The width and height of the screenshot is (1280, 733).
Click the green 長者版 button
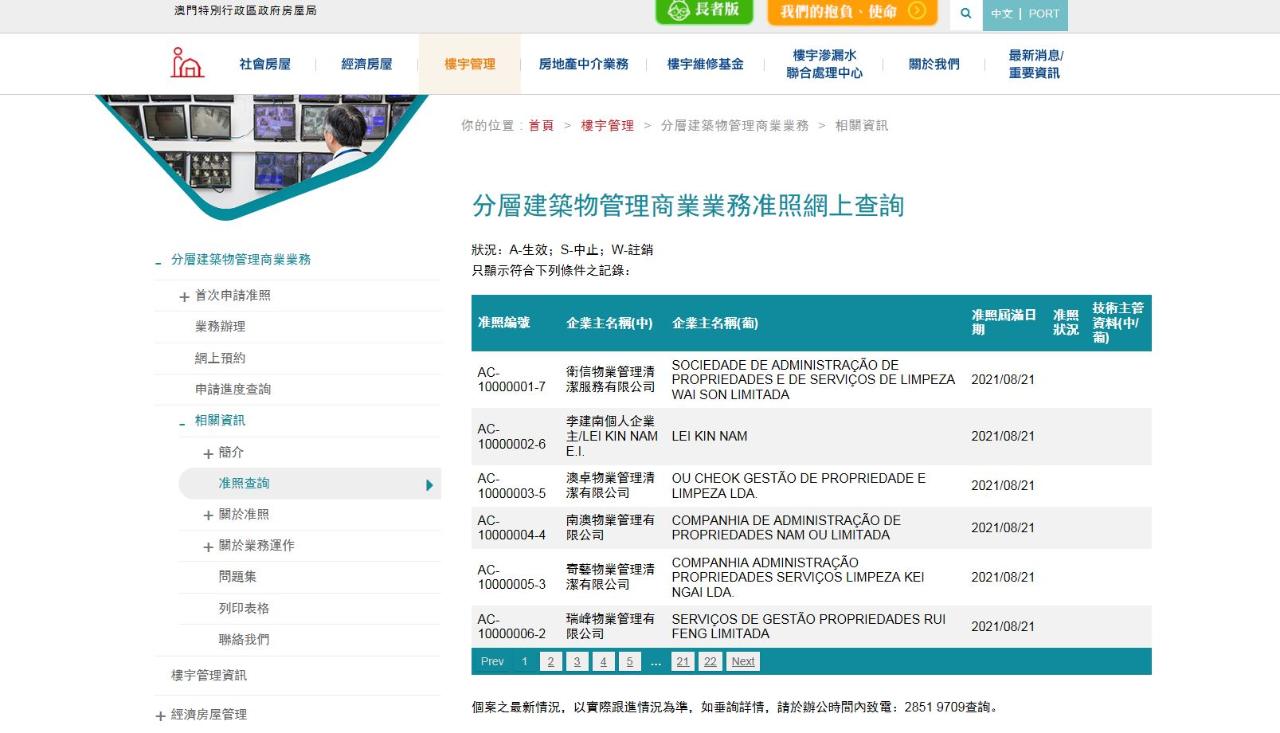[704, 11]
